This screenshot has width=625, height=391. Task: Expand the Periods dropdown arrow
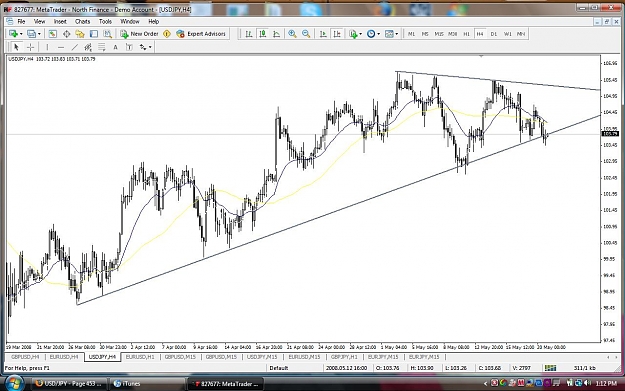[x=378, y=34]
